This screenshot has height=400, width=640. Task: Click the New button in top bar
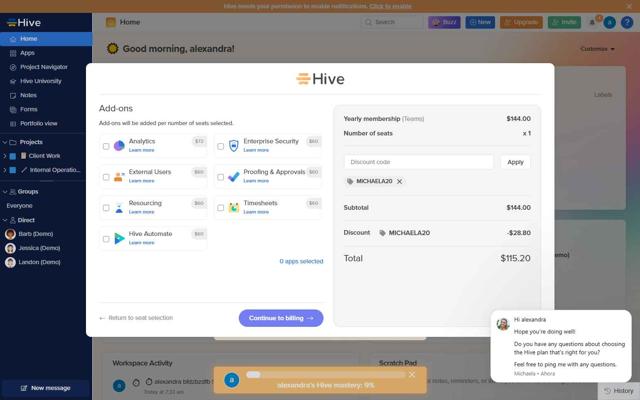click(x=480, y=22)
